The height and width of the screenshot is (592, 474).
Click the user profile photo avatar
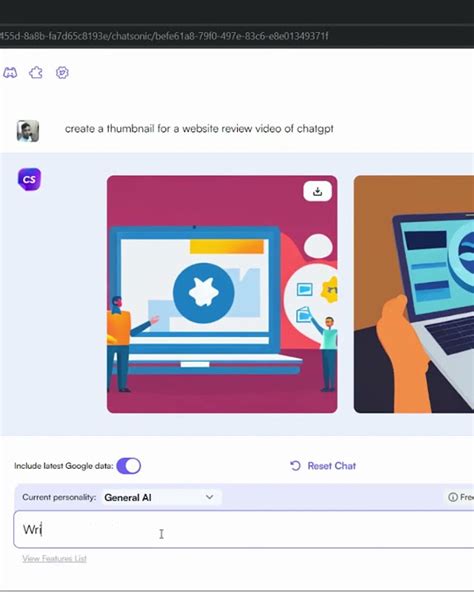28,131
